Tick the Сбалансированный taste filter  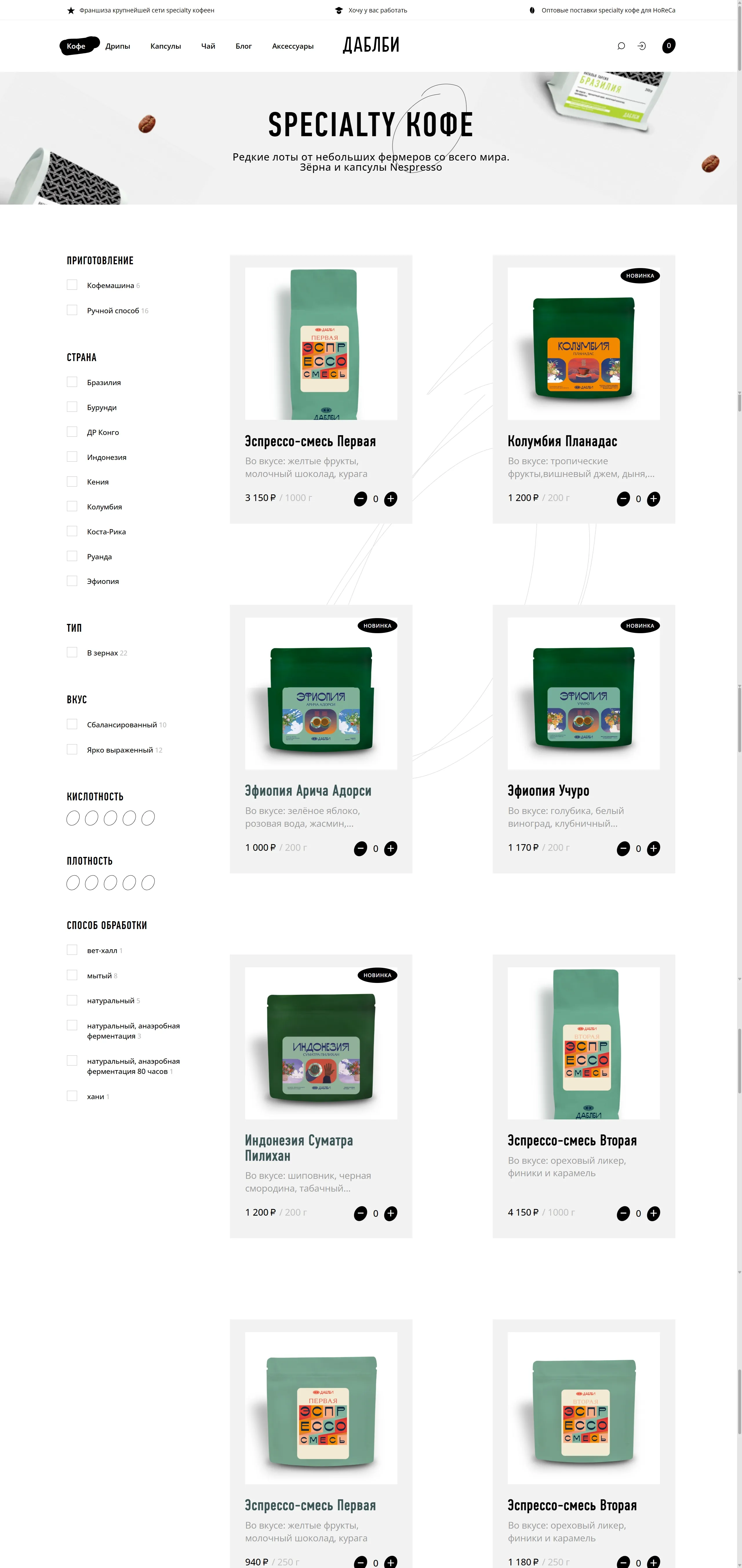72,724
